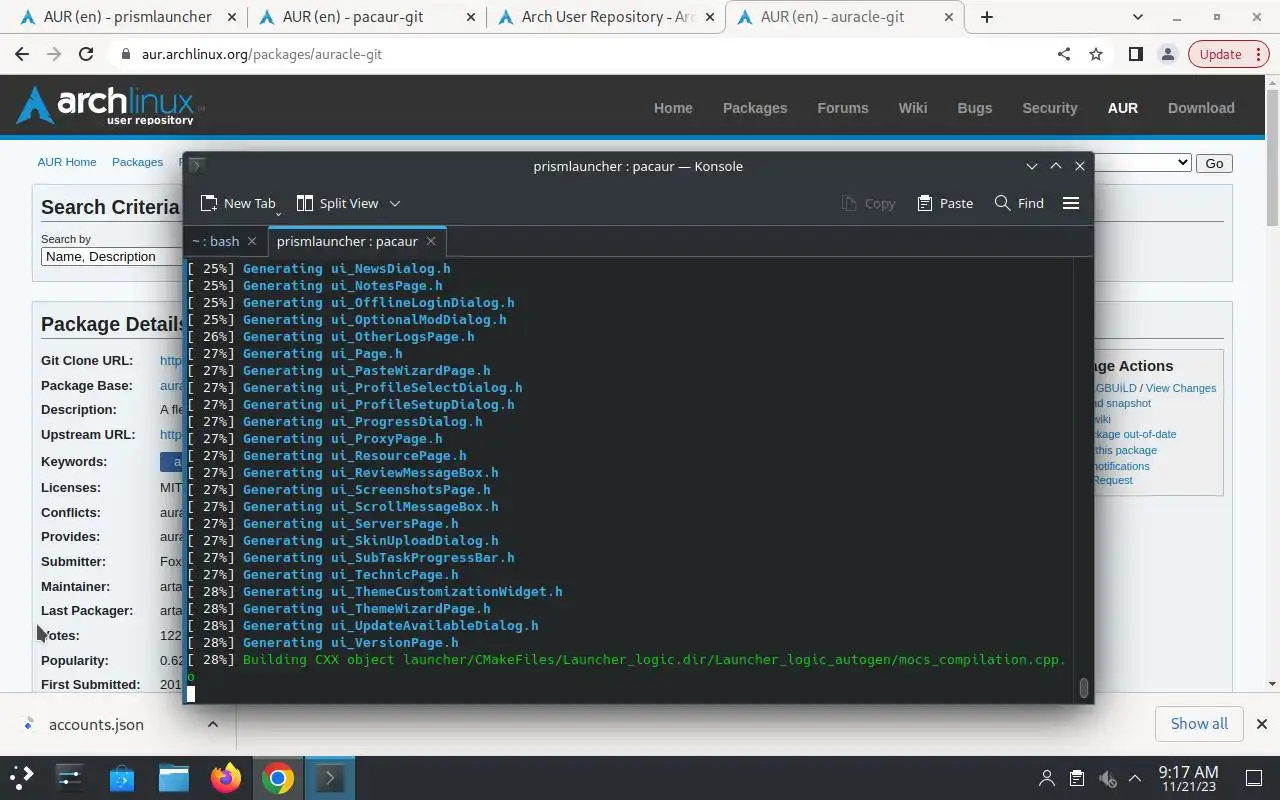Close the downloads bar
Screen dimensions: 1280x800
click(1262, 724)
